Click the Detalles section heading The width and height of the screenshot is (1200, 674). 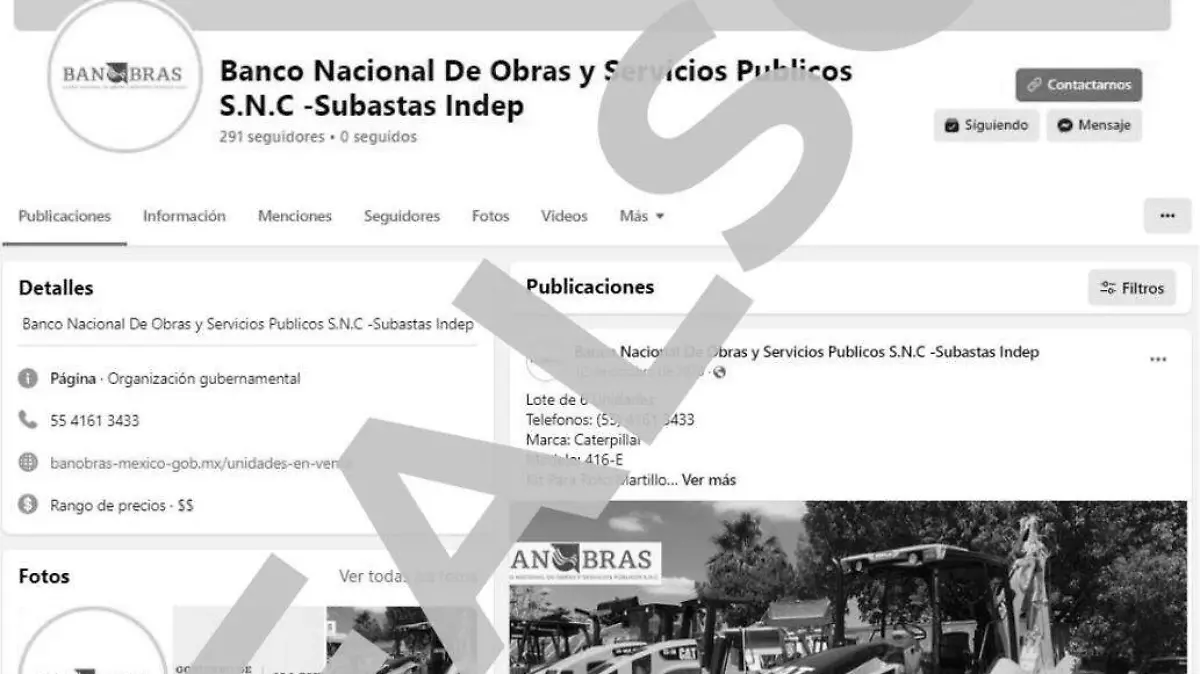coord(56,288)
